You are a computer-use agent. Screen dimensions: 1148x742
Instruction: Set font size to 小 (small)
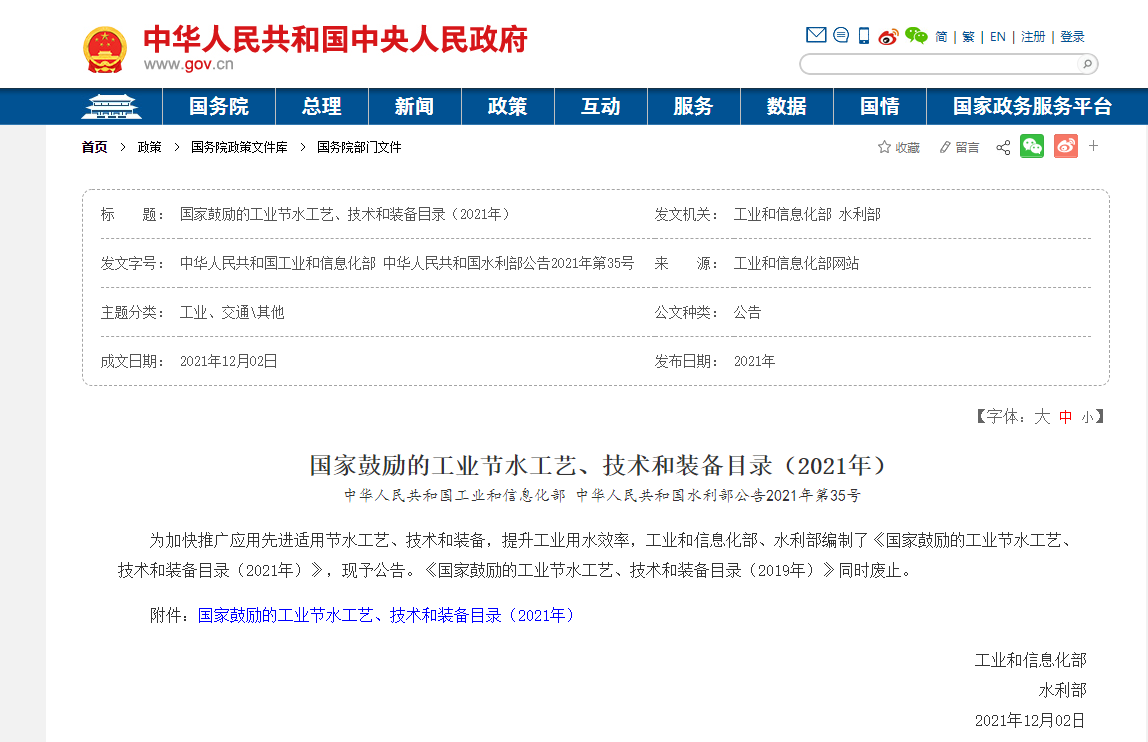coord(1087,418)
